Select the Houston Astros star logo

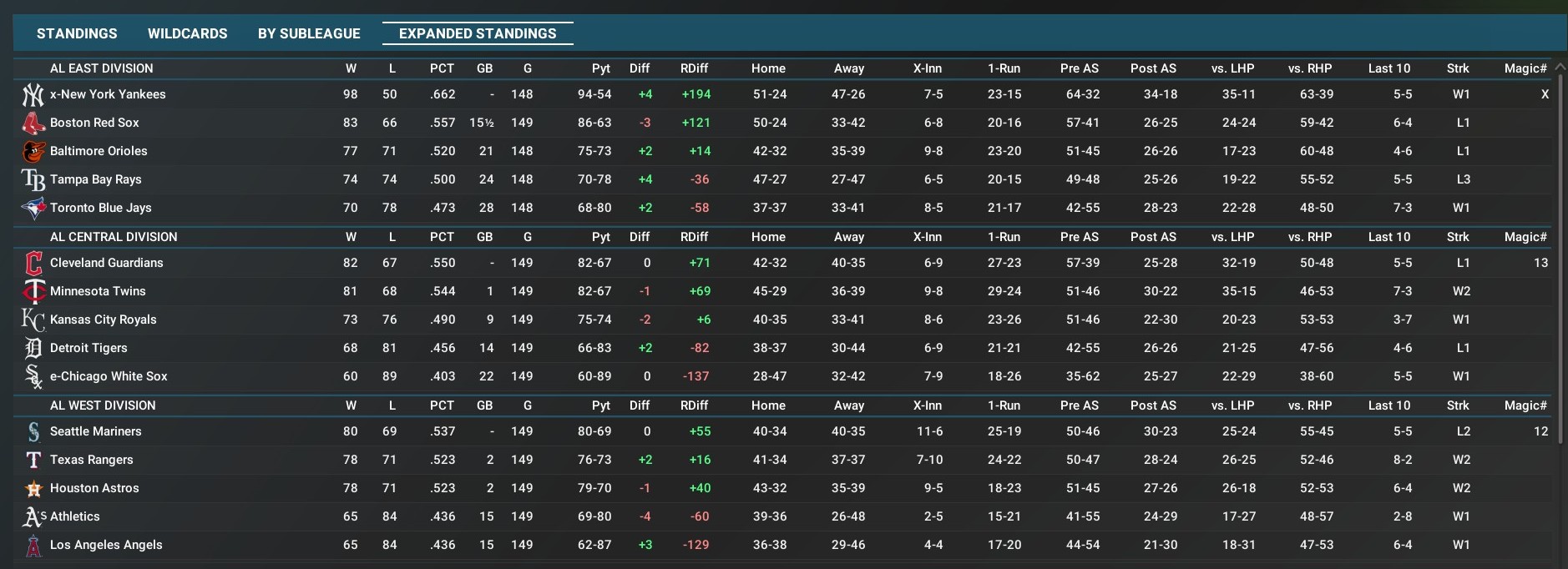pos(33,489)
